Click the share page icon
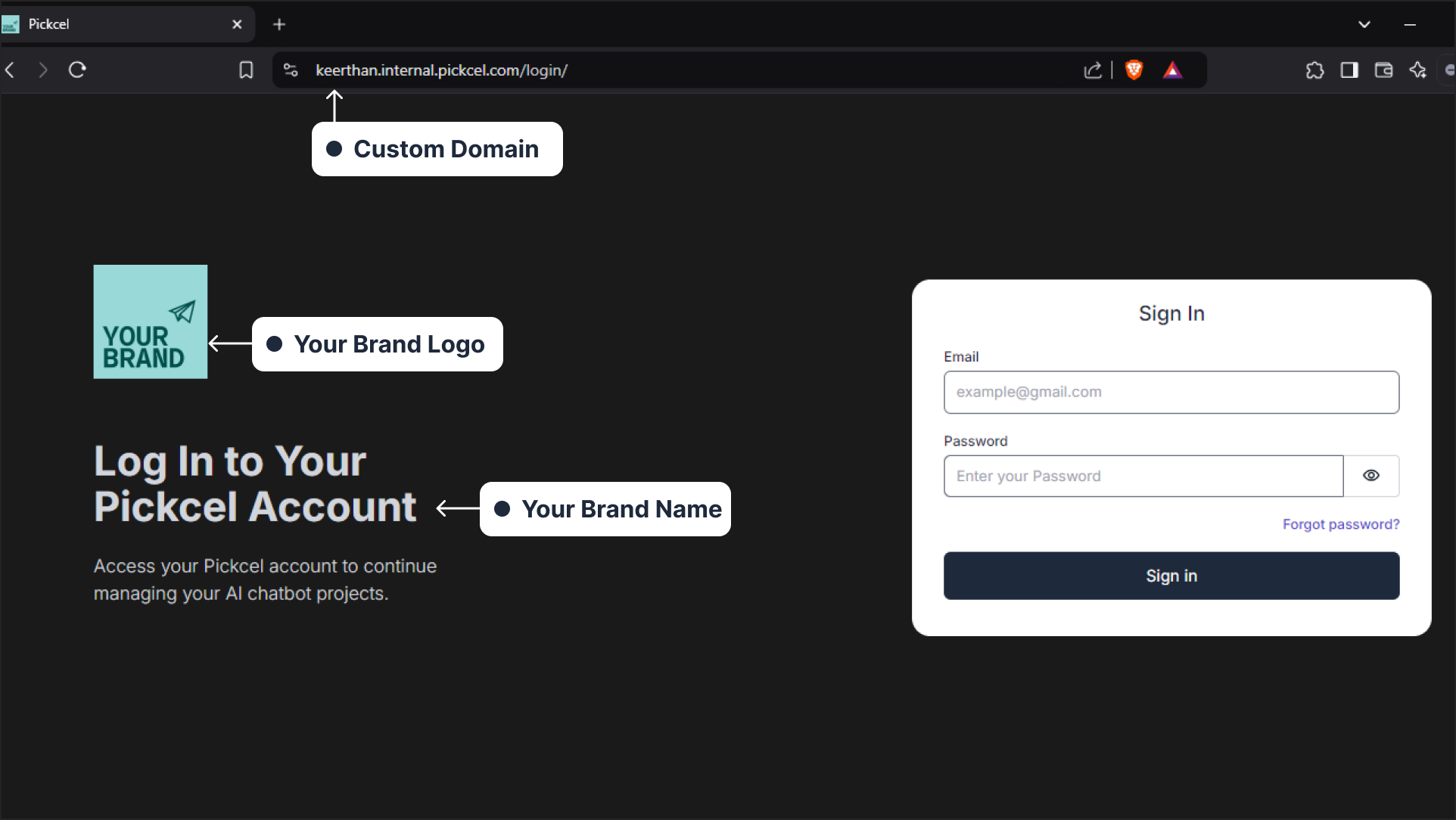 (x=1092, y=70)
